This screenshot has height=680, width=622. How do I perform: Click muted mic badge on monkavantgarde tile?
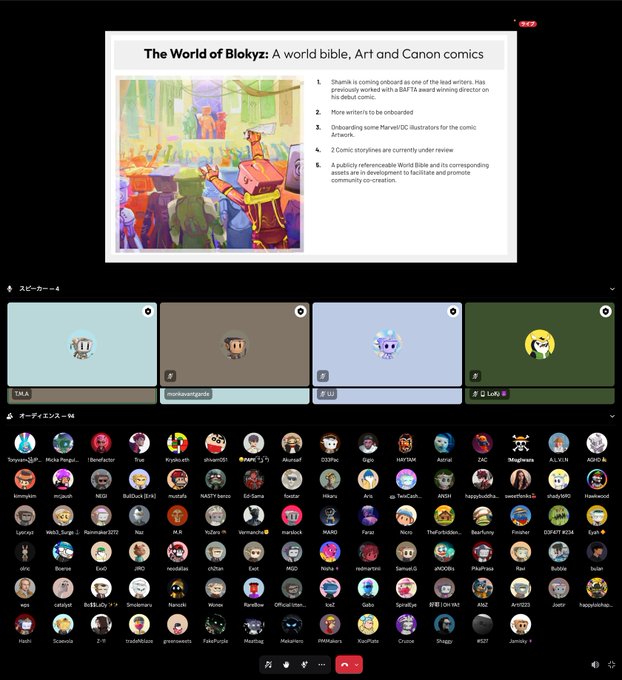click(x=170, y=376)
